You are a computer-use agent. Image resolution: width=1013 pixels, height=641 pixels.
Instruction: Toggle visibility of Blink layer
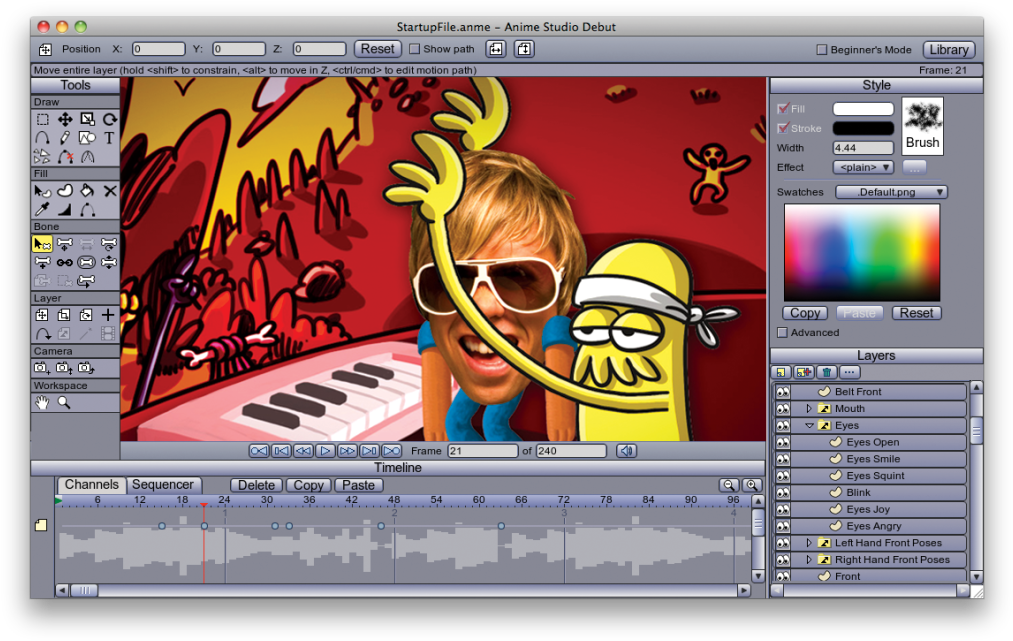[x=782, y=492]
